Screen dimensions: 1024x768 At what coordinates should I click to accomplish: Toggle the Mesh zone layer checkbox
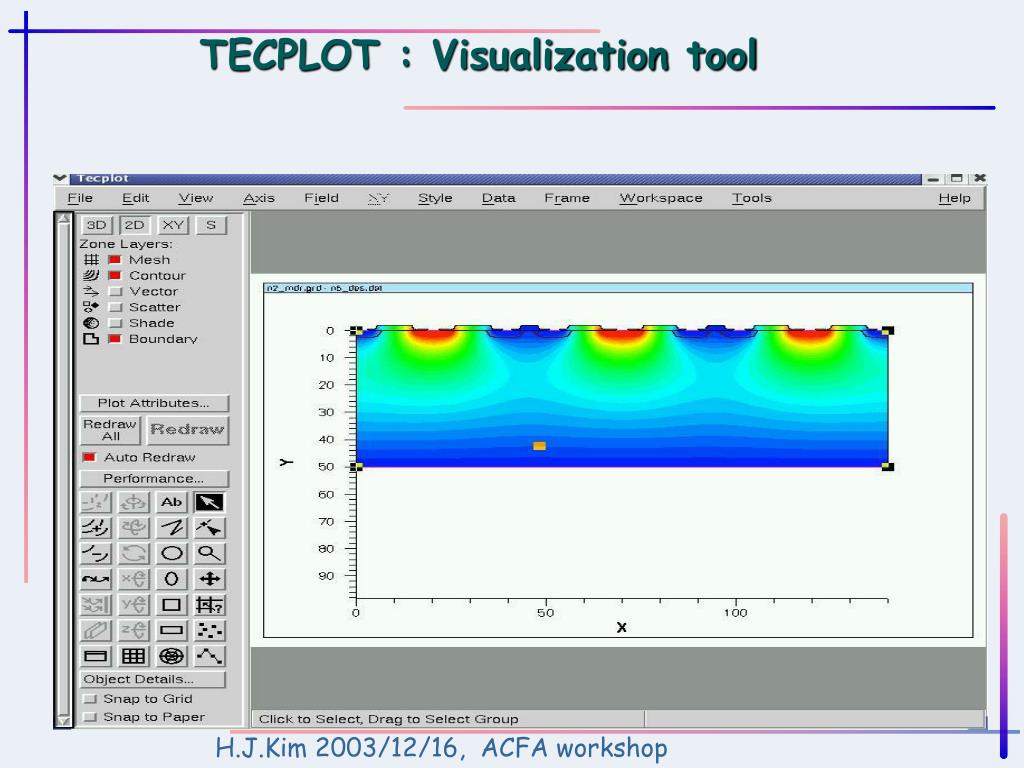point(115,259)
